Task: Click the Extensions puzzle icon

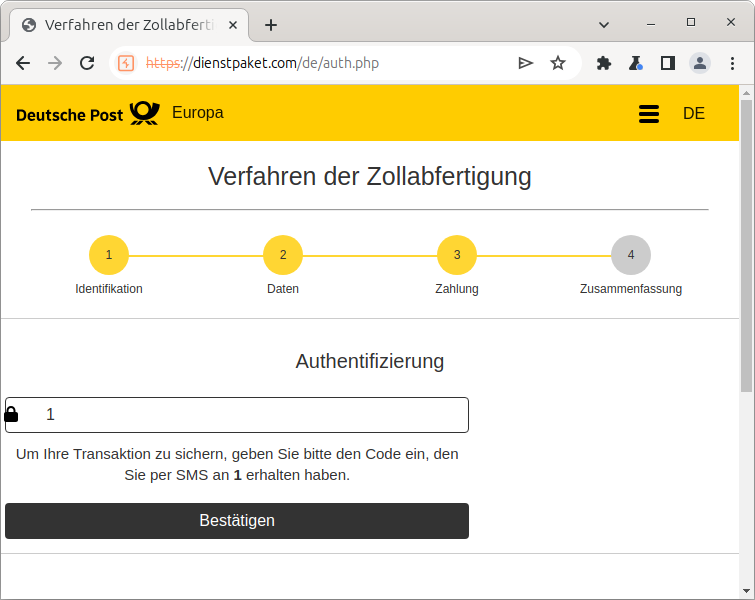Action: tap(604, 63)
